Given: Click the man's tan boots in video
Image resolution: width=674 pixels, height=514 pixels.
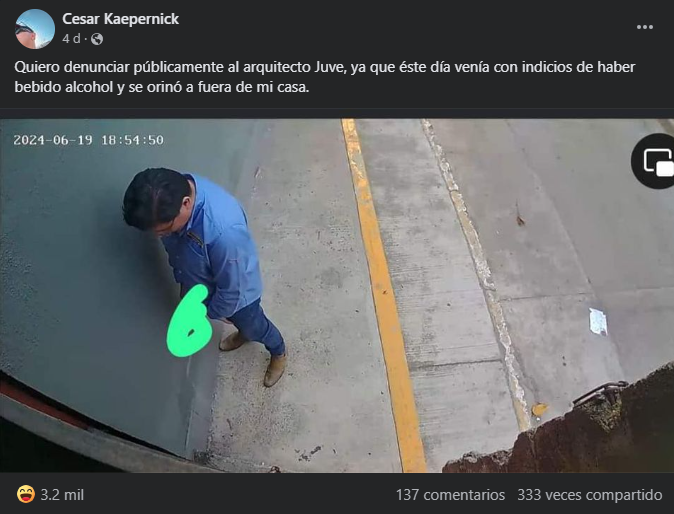Looking at the screenshot, I should coord(254,358).
